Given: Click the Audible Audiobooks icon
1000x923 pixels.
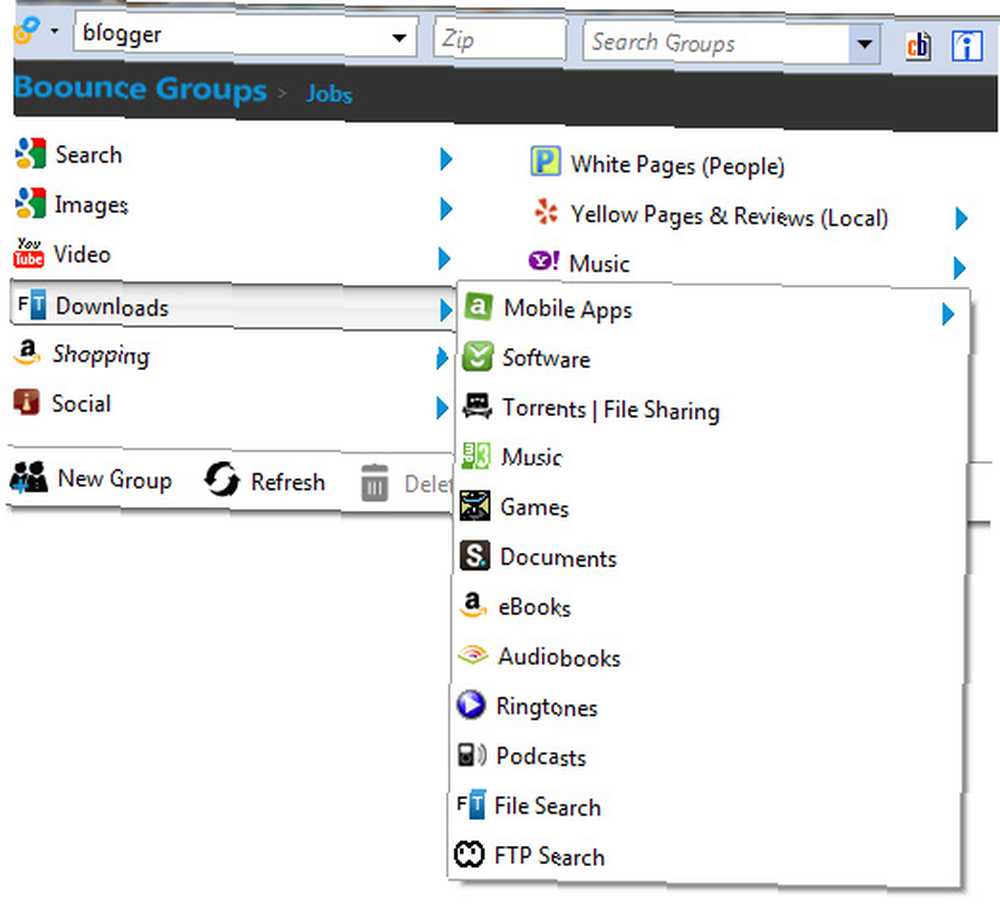Looking at the screenshot, I should (x=473, y=655).
